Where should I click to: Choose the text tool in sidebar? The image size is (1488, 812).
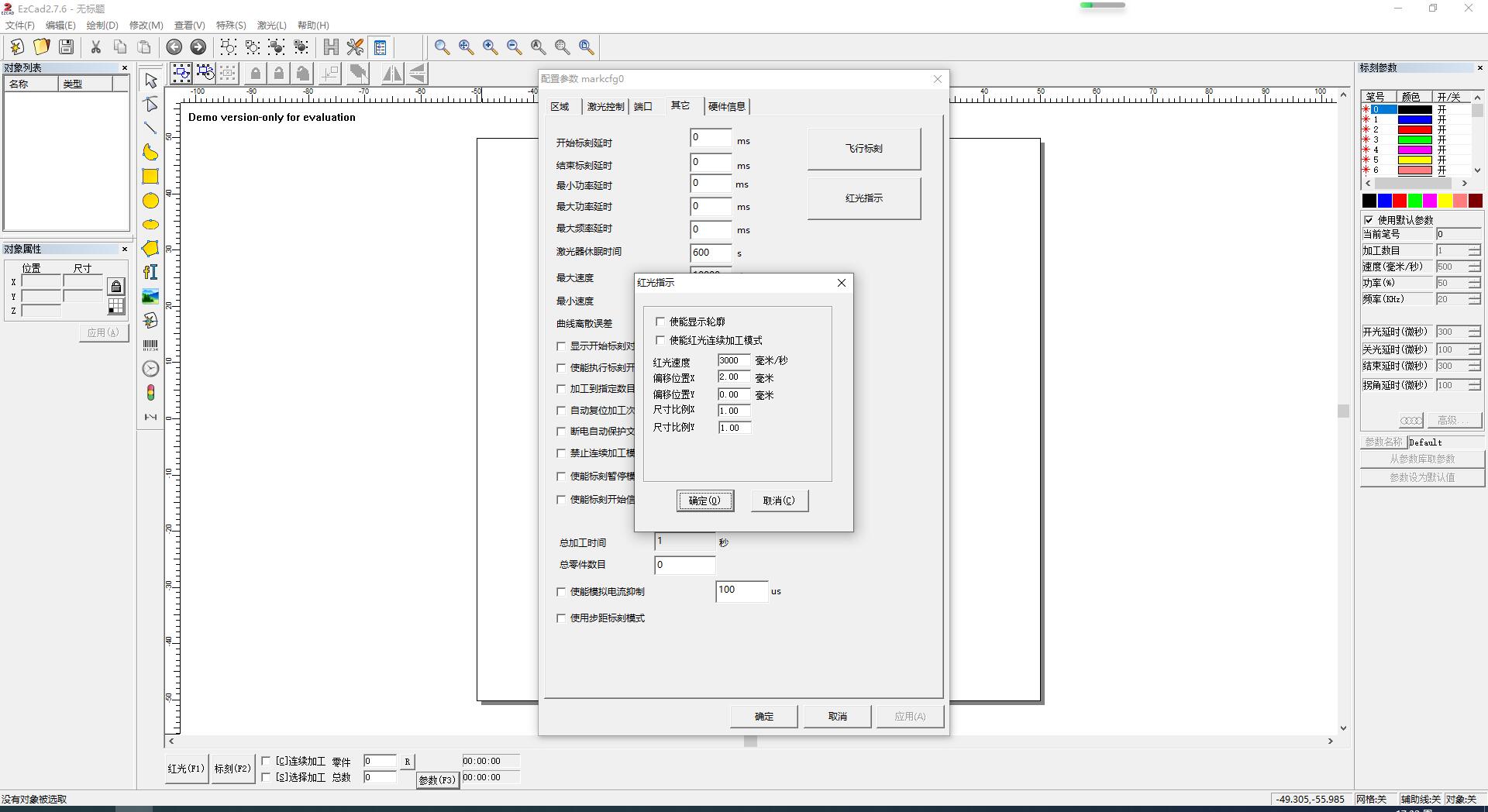pyautogui.click(x=150, y=272)
